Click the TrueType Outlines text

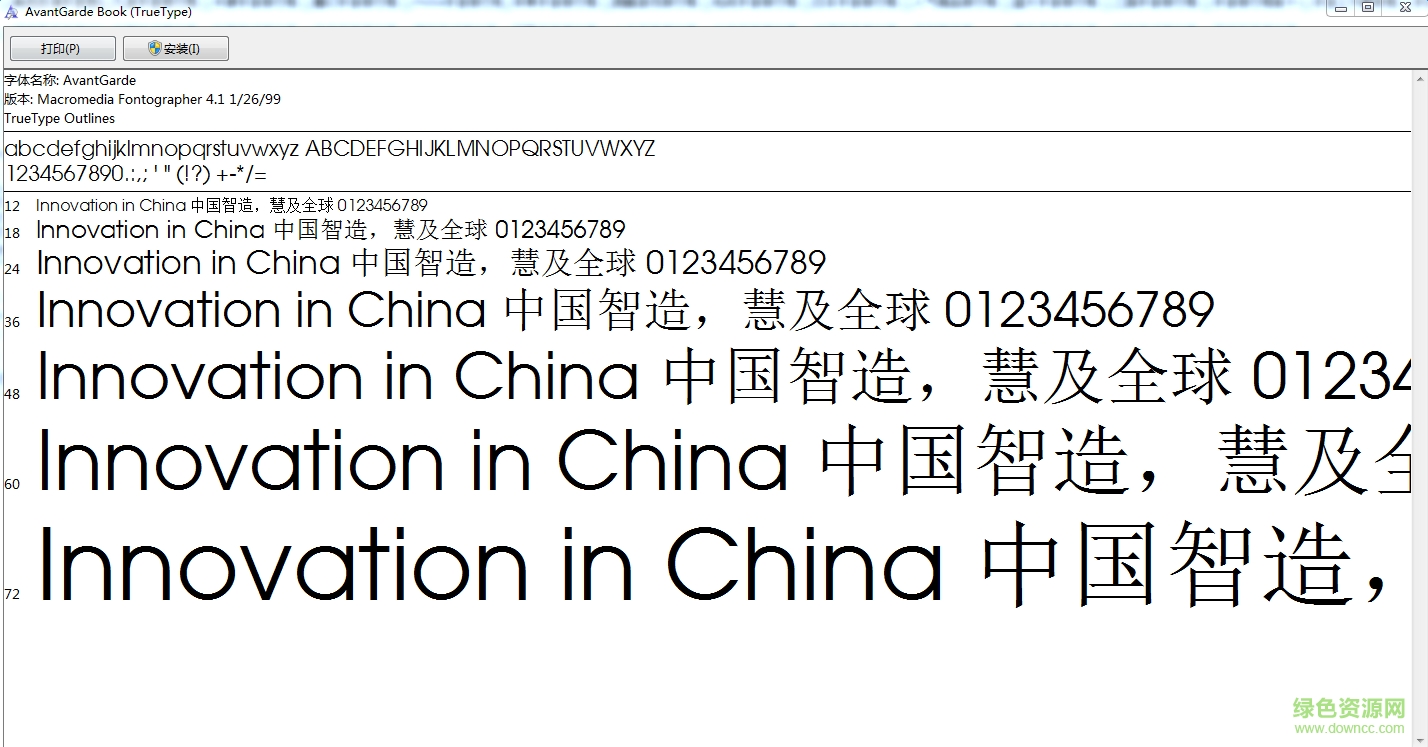[59, 118]
